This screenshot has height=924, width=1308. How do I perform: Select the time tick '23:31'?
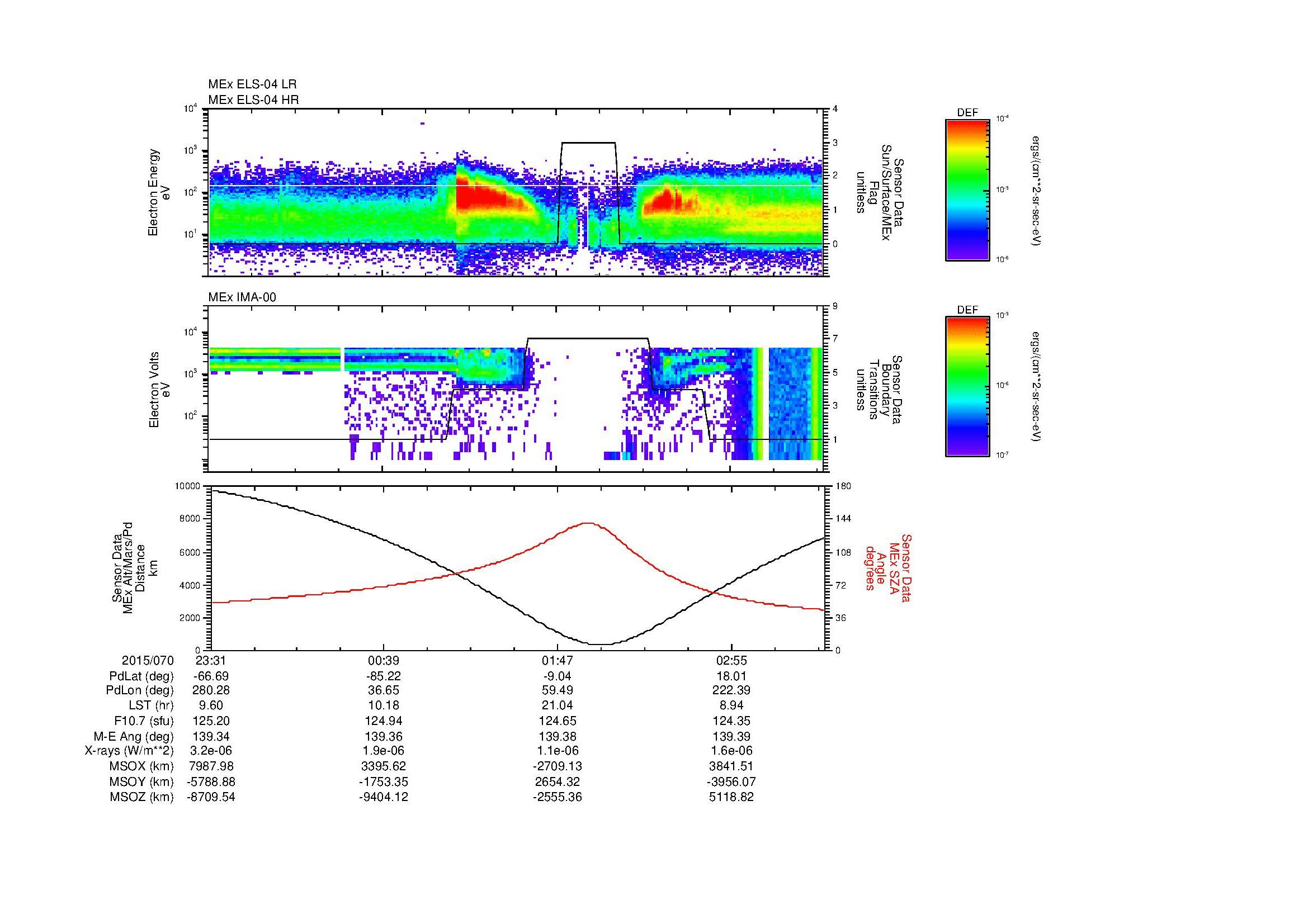(x=211, y=661)
